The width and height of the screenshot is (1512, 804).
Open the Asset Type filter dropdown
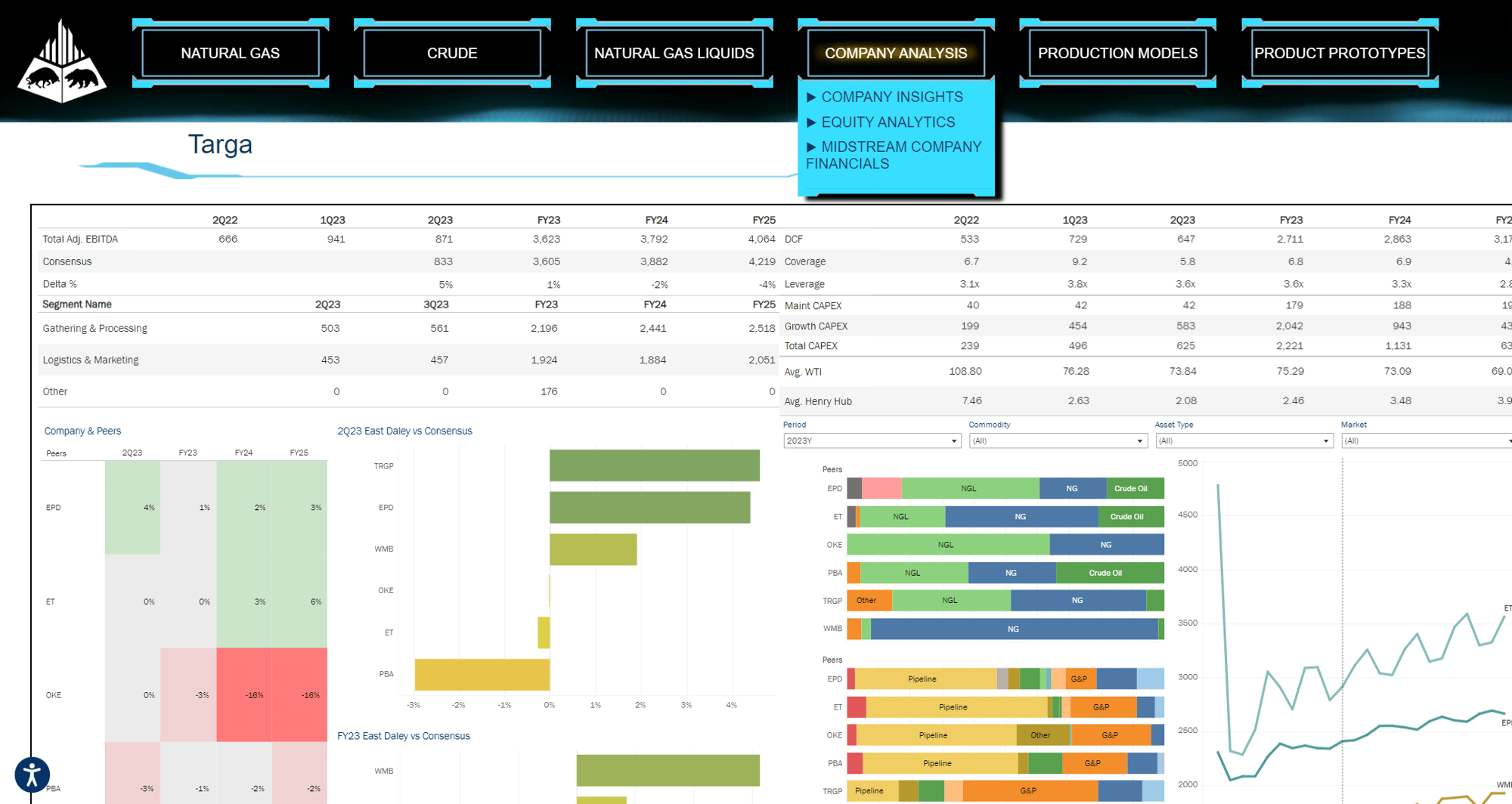coord(1244,441)
